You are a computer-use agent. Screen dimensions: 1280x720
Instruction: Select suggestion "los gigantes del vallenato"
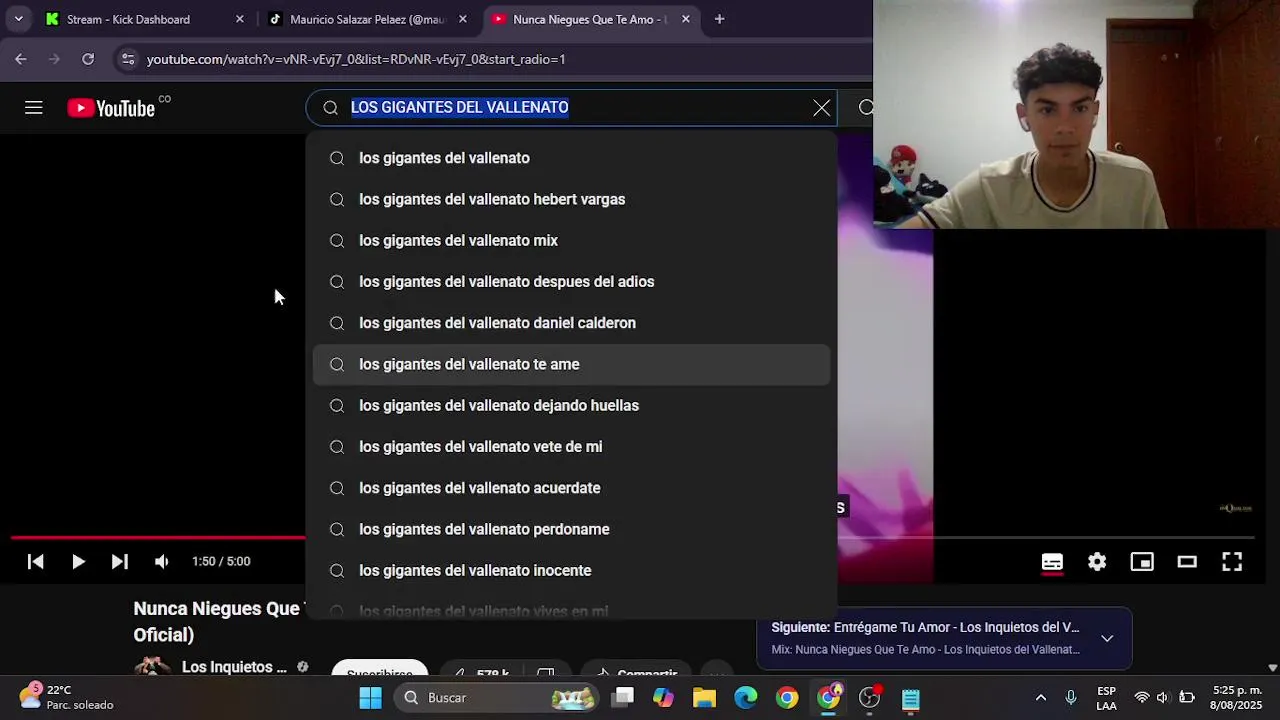[571, 158]
